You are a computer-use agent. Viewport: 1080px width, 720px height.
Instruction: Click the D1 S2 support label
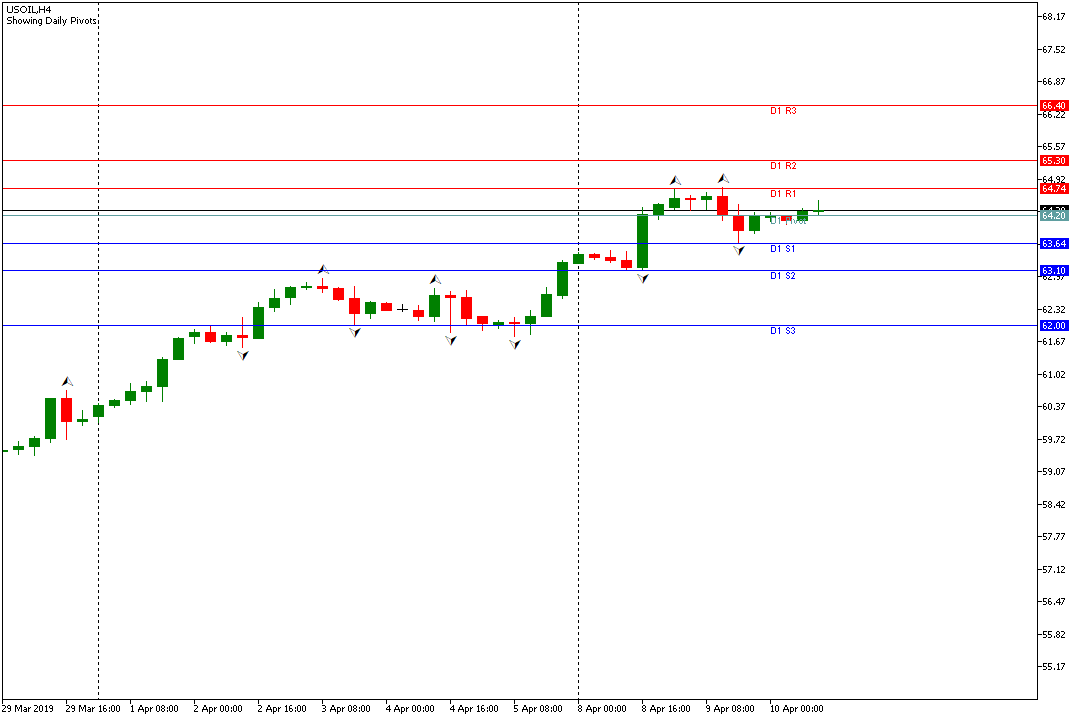pyautogui.click(x=782, y=276)
